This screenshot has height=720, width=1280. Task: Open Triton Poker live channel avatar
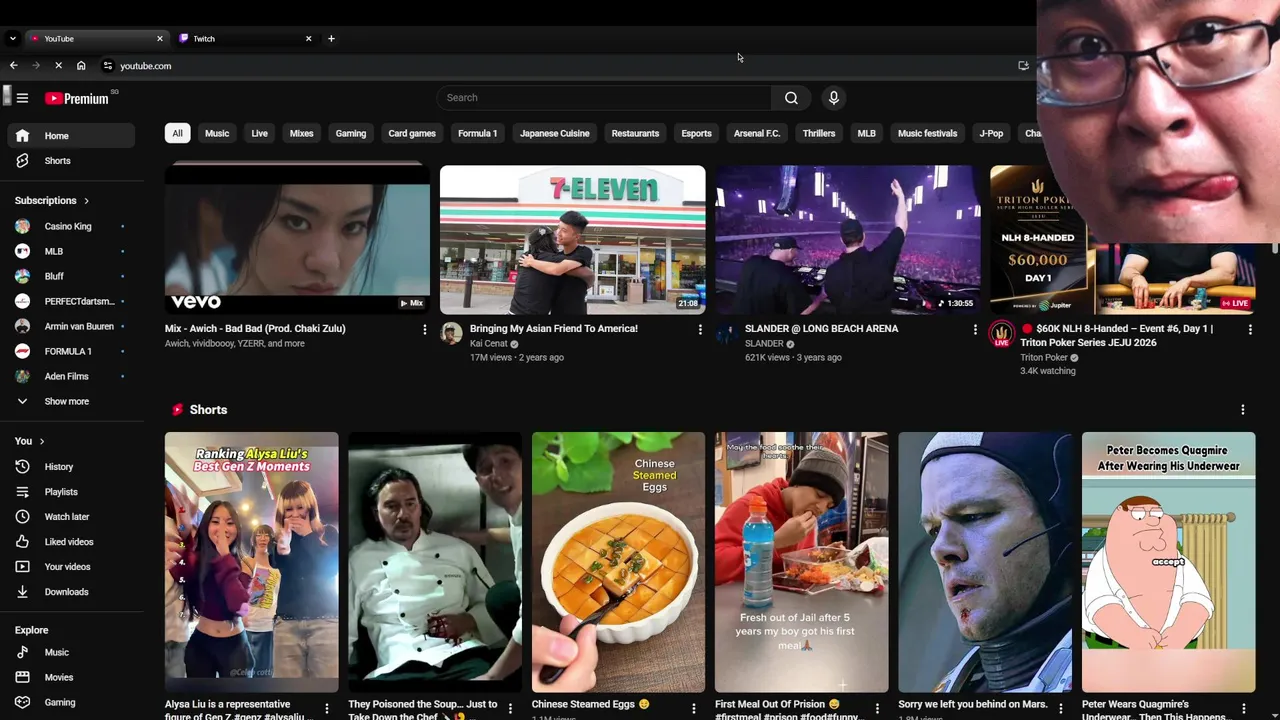[x=1001, y=334]
